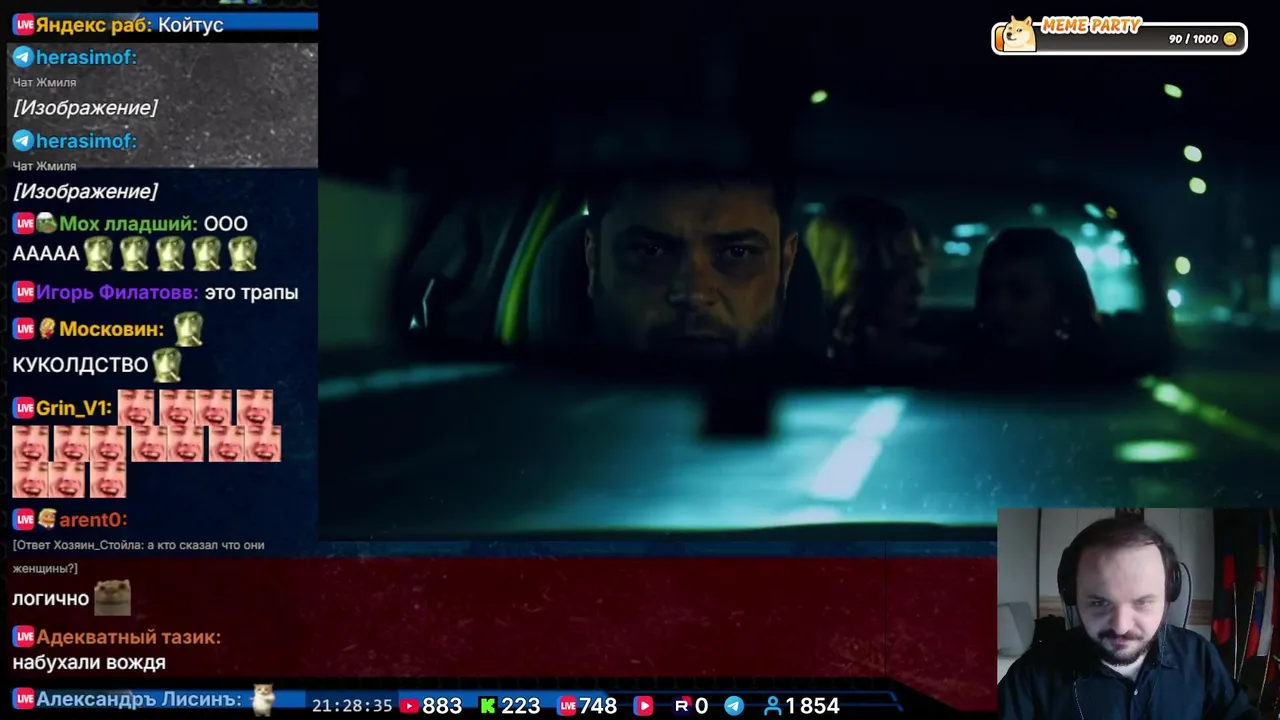Viewport: 1280px width, 720px height.
Task: Click LIVE badge beside Grin_V1
Action: click(x=23, y=408)
